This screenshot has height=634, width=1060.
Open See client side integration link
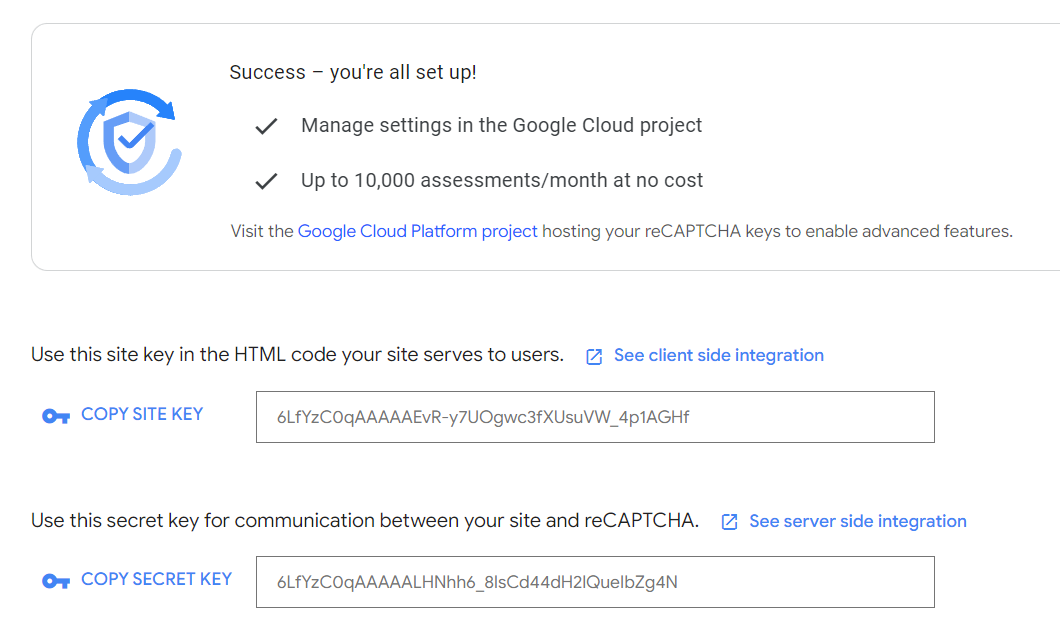tap(719, 356)
